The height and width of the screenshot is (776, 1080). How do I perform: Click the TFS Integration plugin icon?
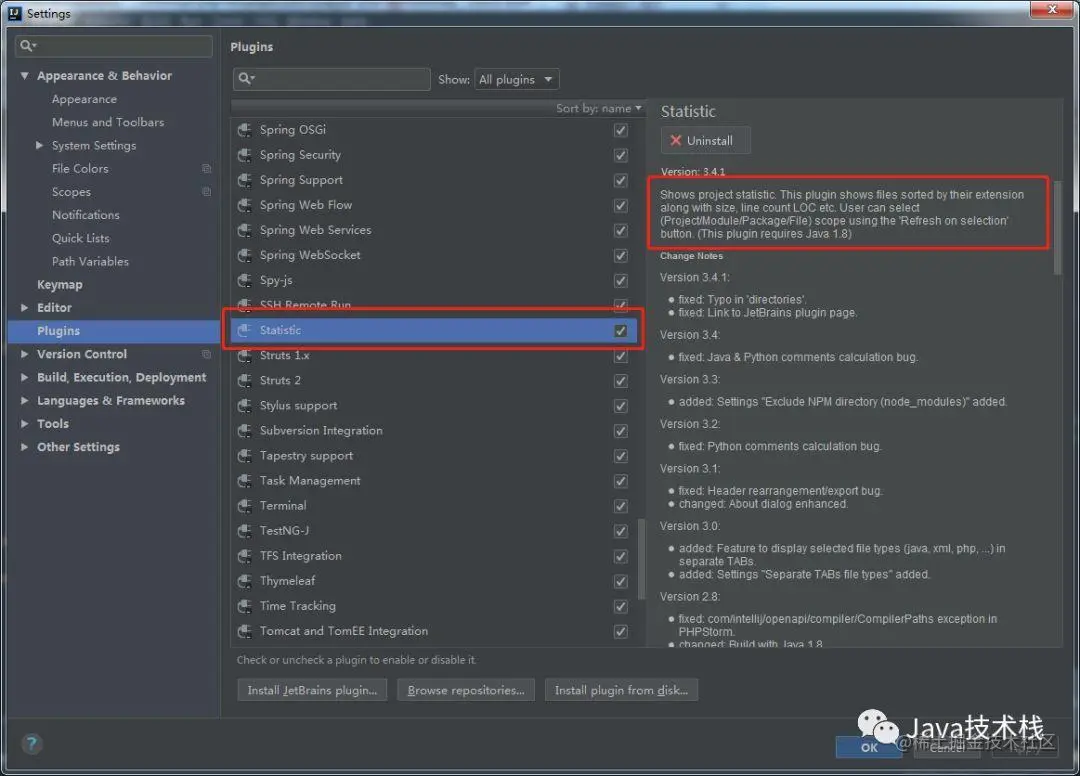coord(244,556)
